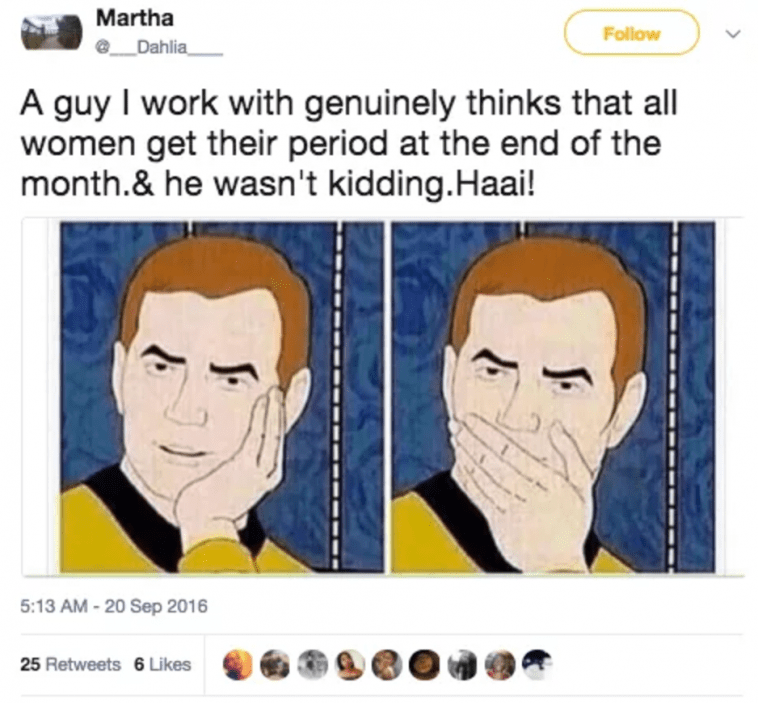Screen dimensions: 758x703
Task: Open the image of man covering his mouth
Action: coord(553,396)
